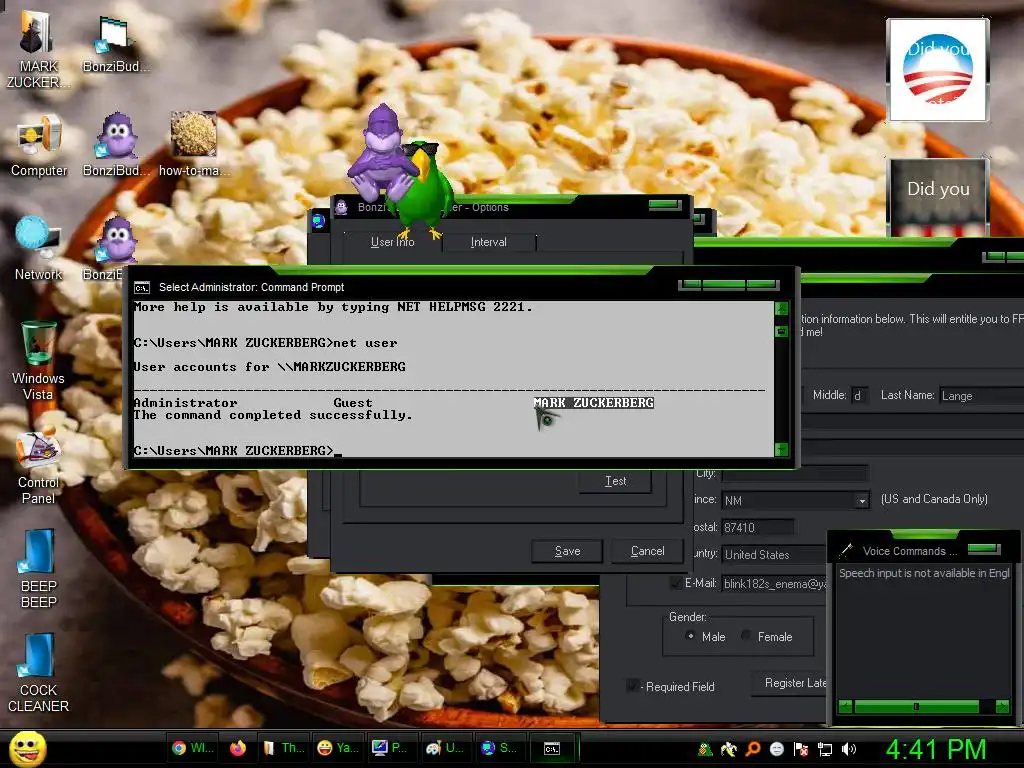Open BonziBud... shortcut beside Computer icon
1024x768 pixels.
(116, 145)
